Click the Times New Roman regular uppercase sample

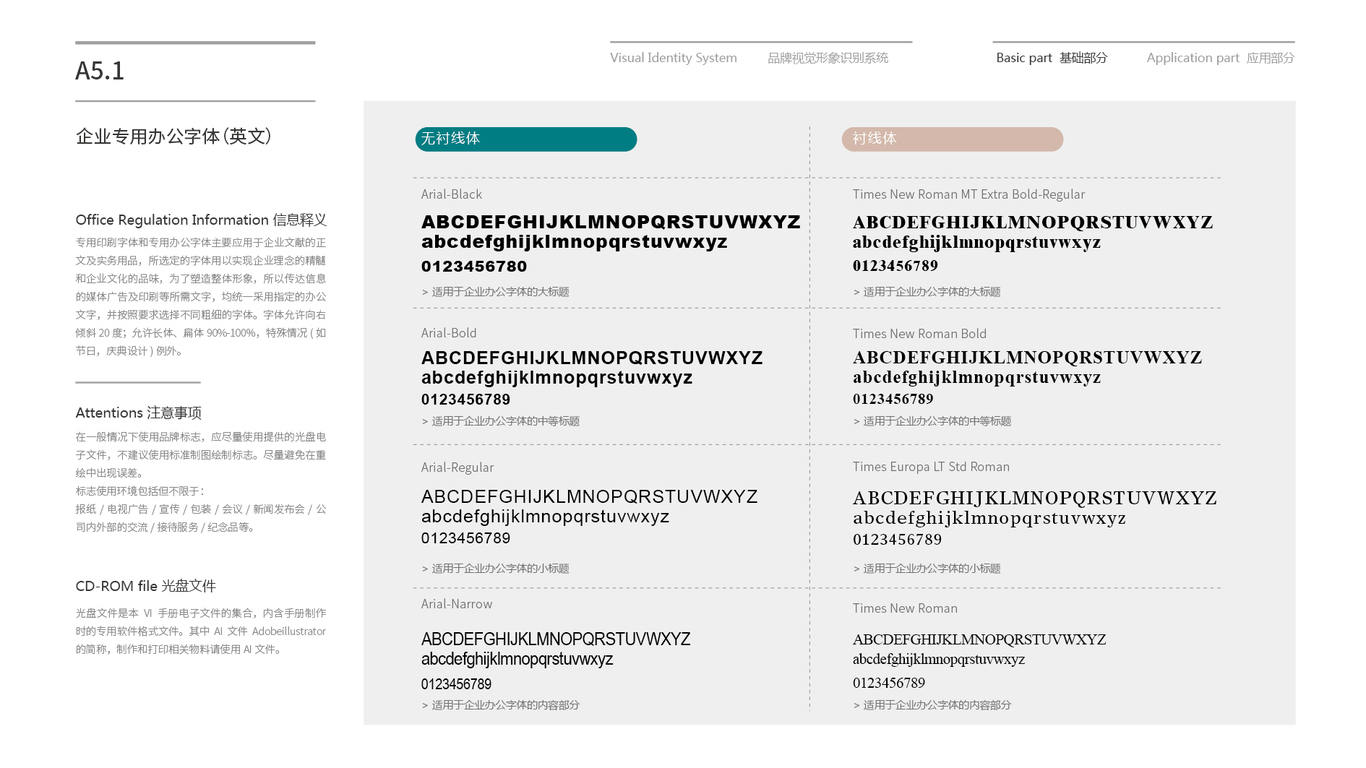pos(979,639)
